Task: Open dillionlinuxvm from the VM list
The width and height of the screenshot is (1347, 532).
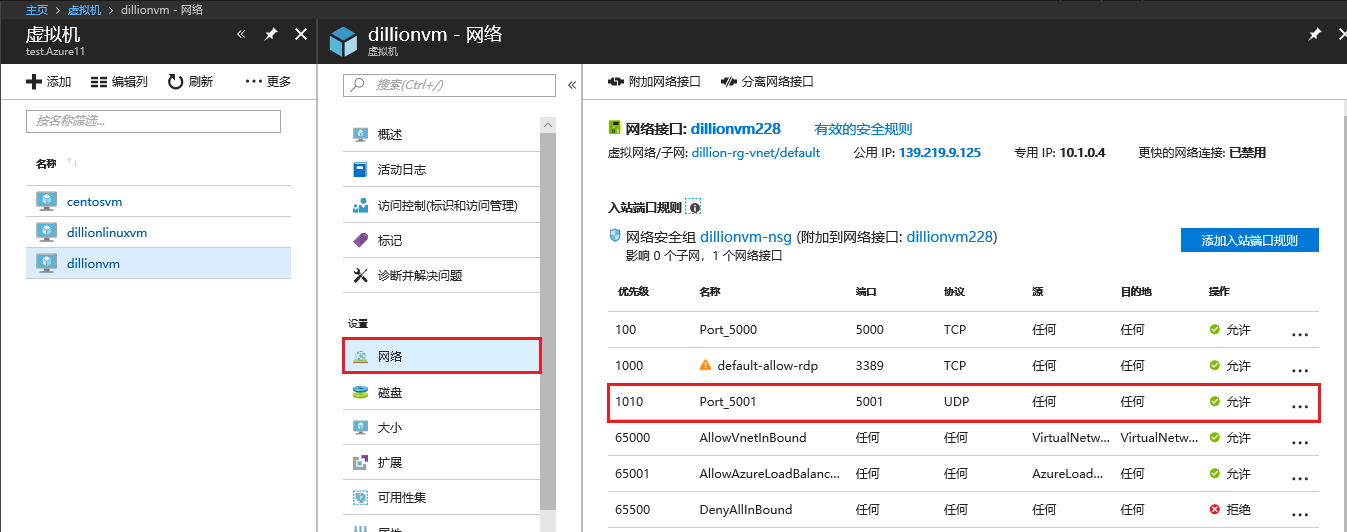Action: [x=106, y=232]
